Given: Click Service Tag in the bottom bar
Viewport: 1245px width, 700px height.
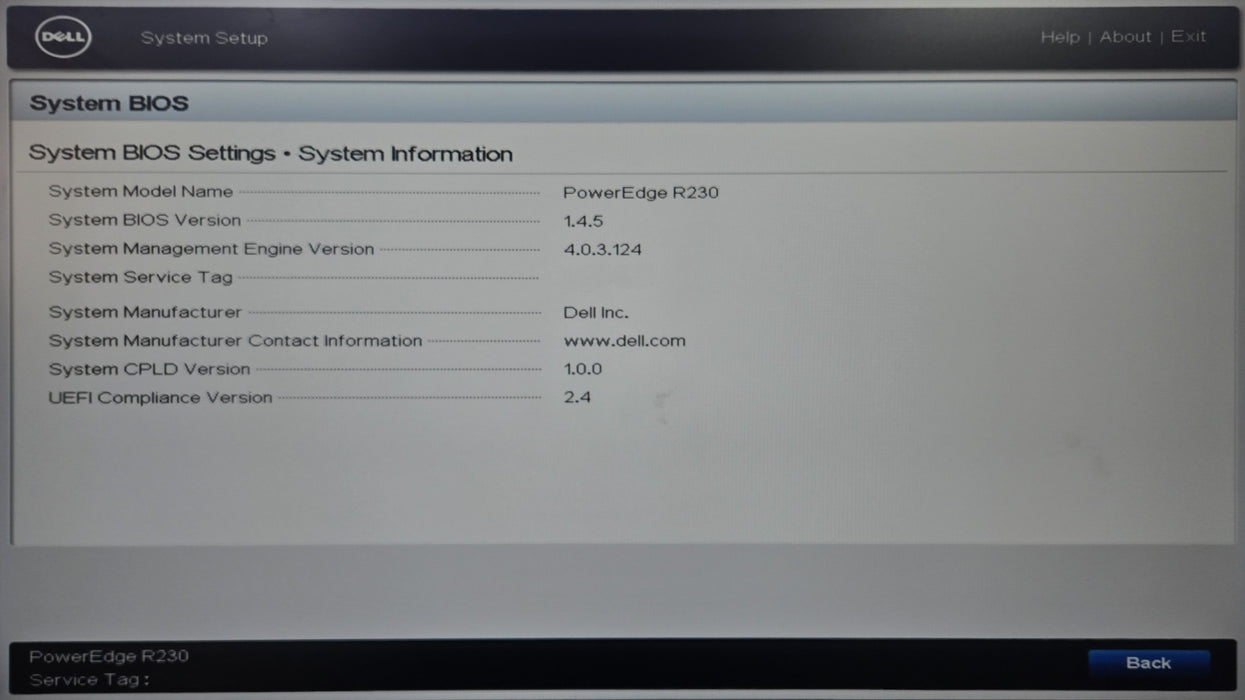Looking at the screenshot, I should click(89, 680).
